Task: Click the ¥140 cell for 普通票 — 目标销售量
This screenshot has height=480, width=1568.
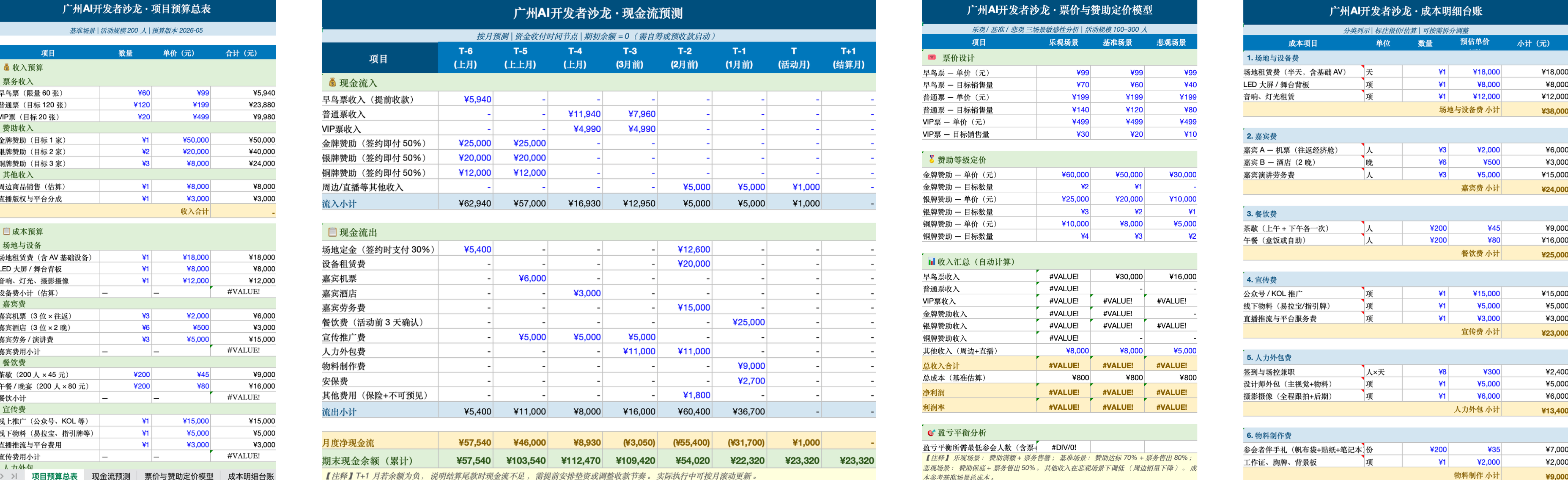Action: (1080, 110)
